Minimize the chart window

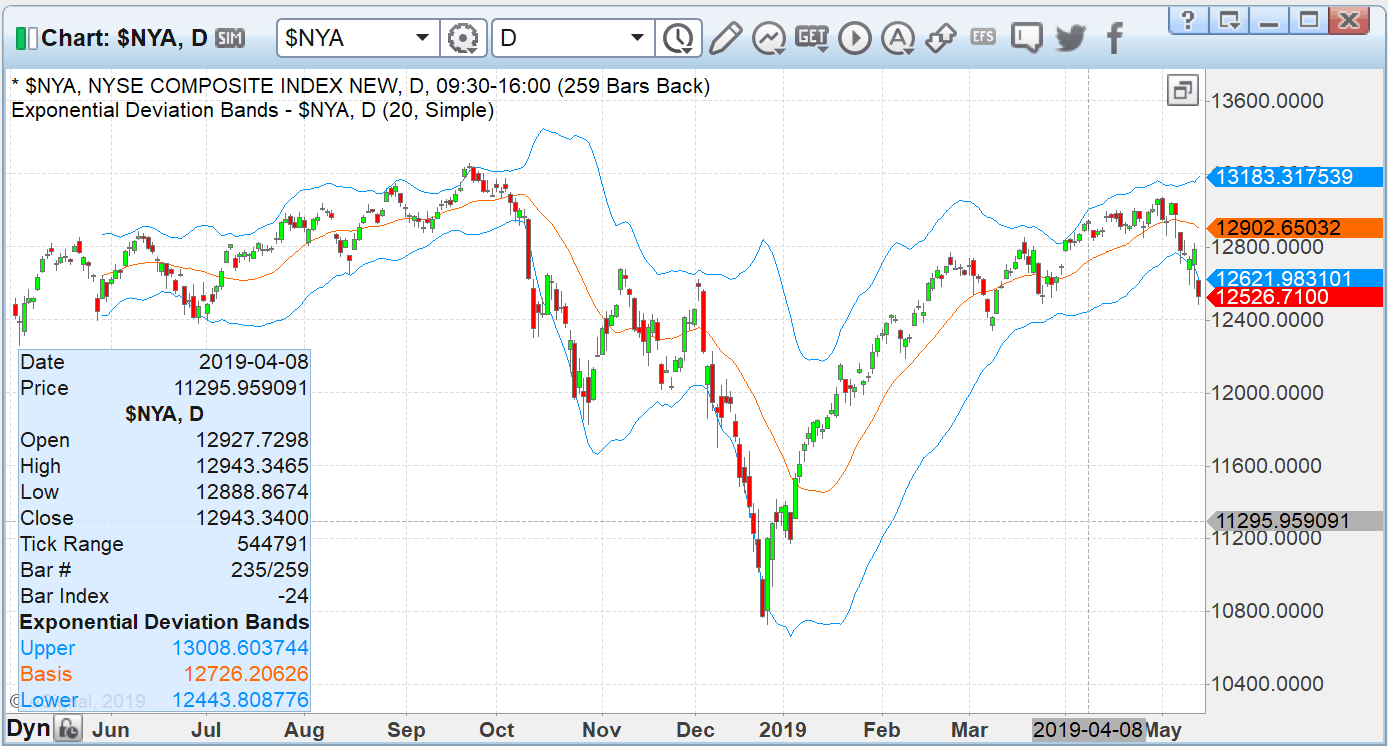coord(1270,19)
